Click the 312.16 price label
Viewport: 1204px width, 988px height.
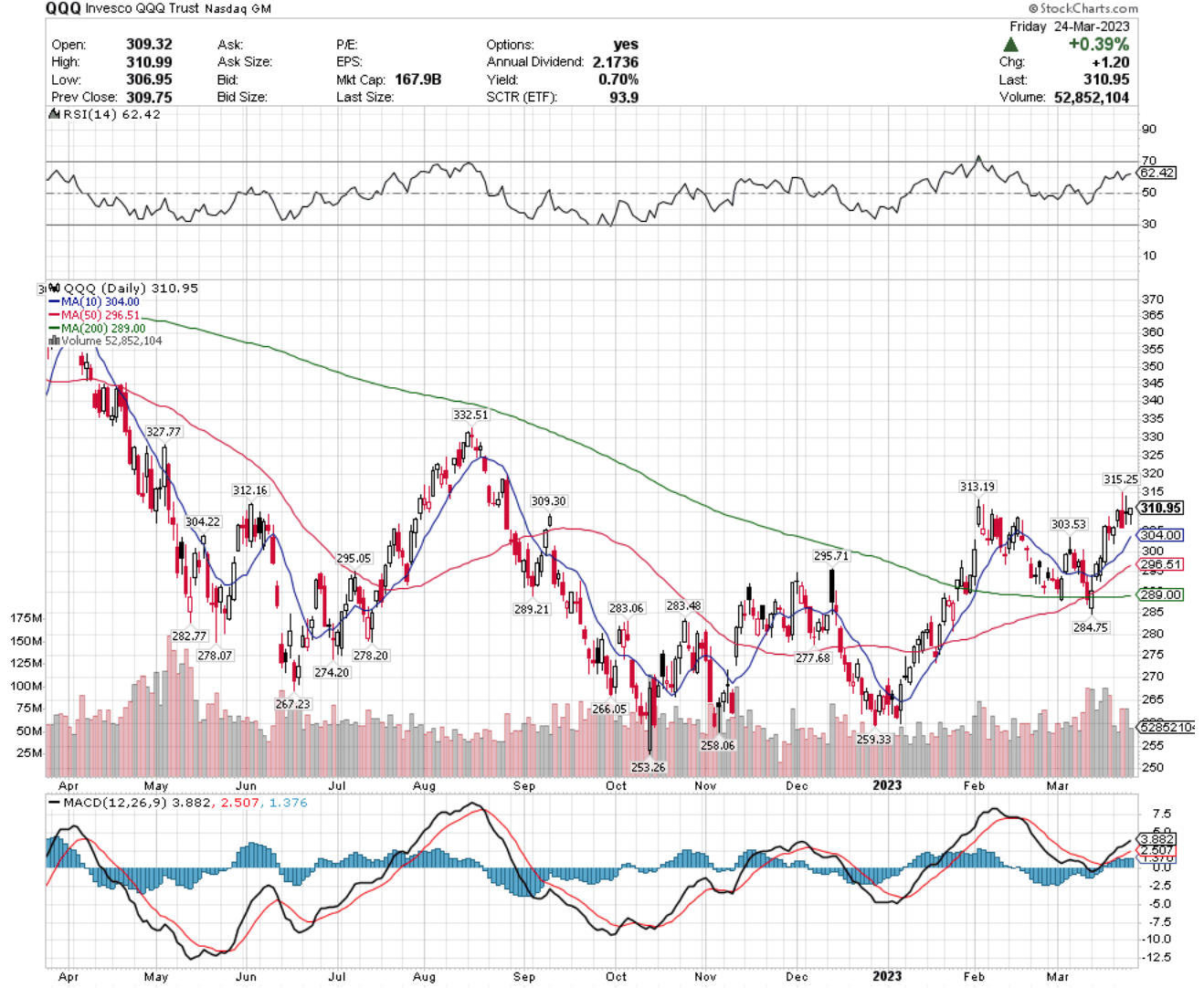coord(250,490)
